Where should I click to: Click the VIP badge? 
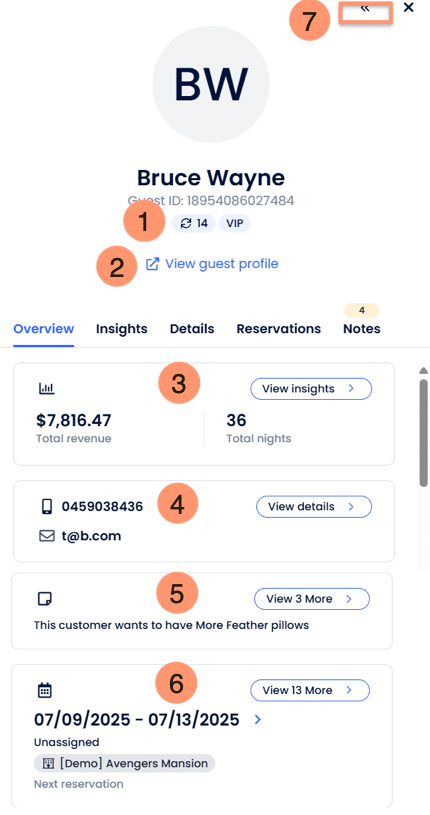pos(234,224)
